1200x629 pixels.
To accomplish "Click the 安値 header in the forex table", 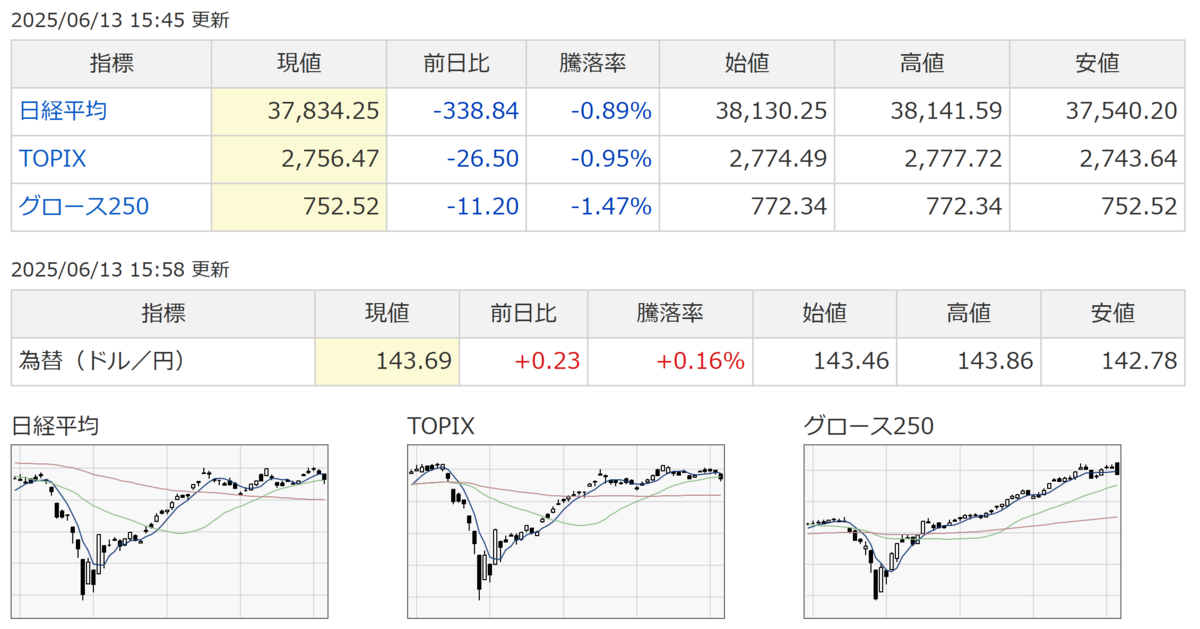I will [x=1113, y=313].
